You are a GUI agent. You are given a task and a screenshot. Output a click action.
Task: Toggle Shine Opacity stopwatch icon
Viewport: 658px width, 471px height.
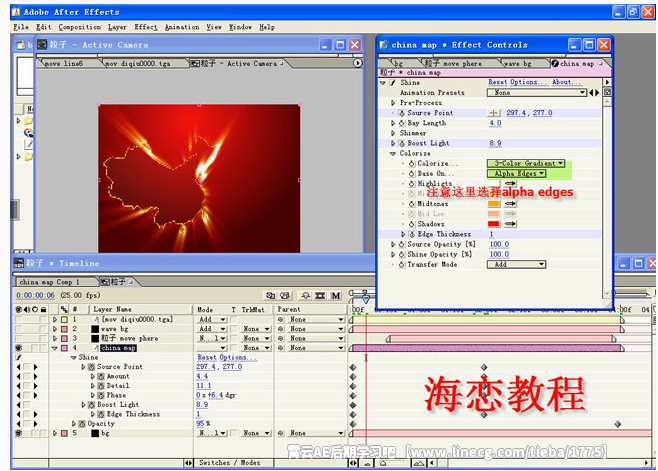pos(402,254)
